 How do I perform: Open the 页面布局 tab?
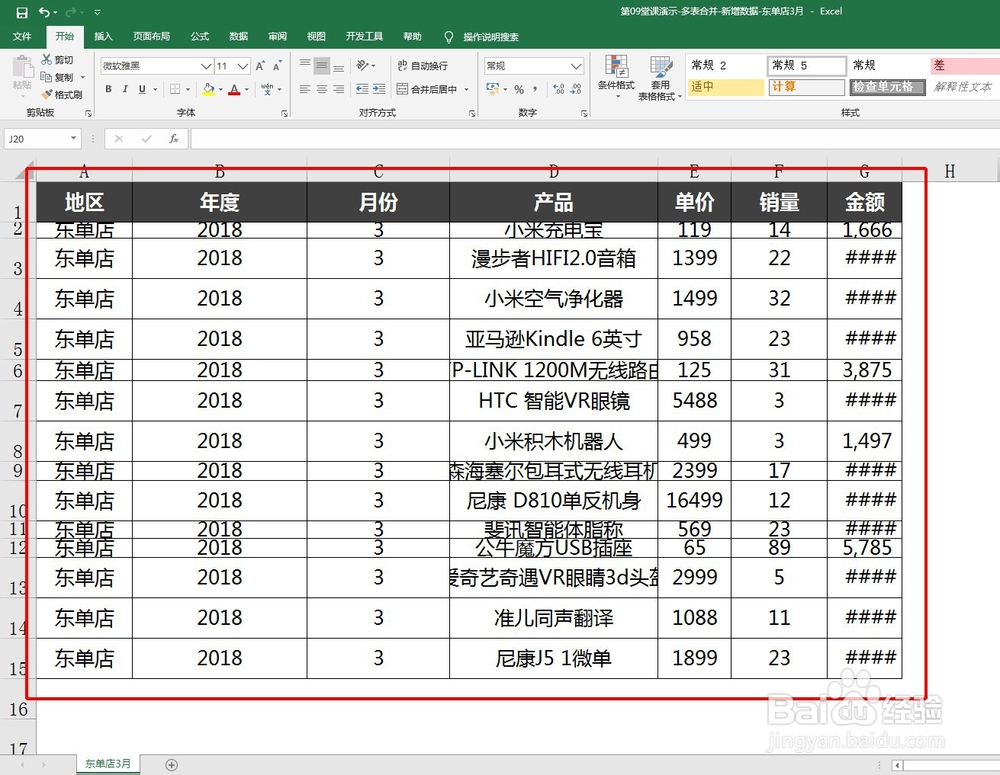pyautogui.click(x=151, y=36)
